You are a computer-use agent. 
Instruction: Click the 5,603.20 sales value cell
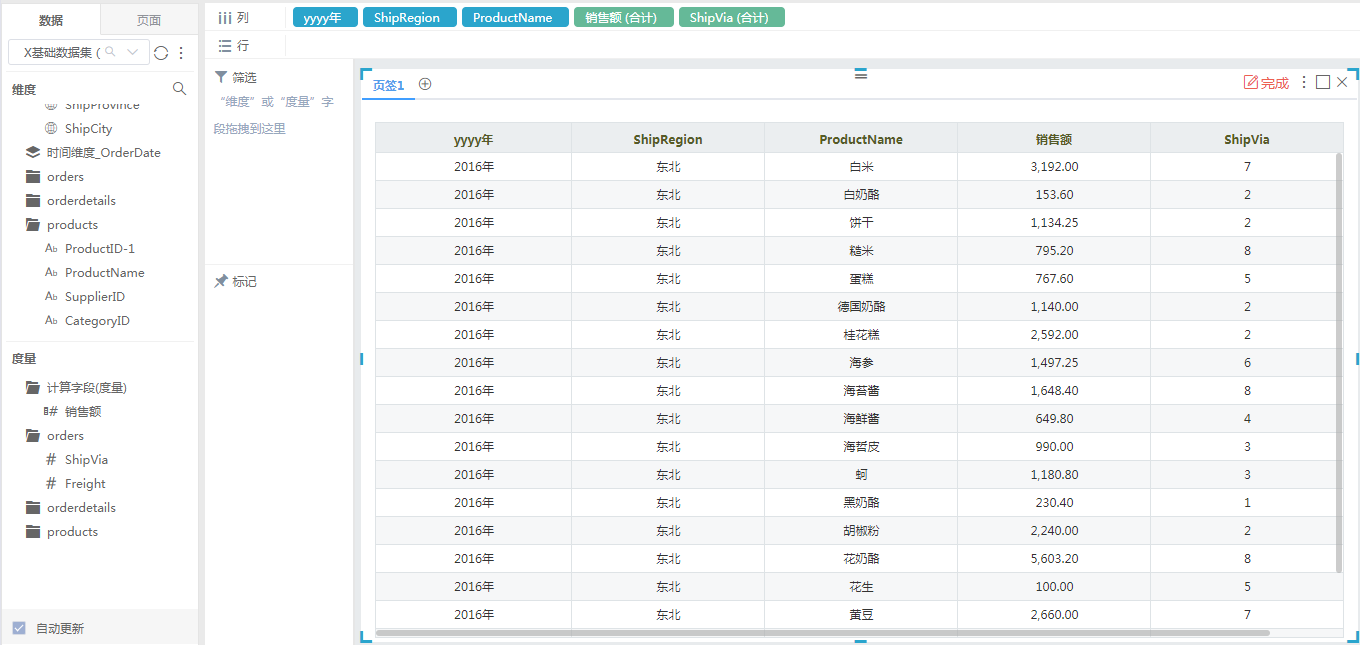pyautogui.click(x=1054, y=559)
